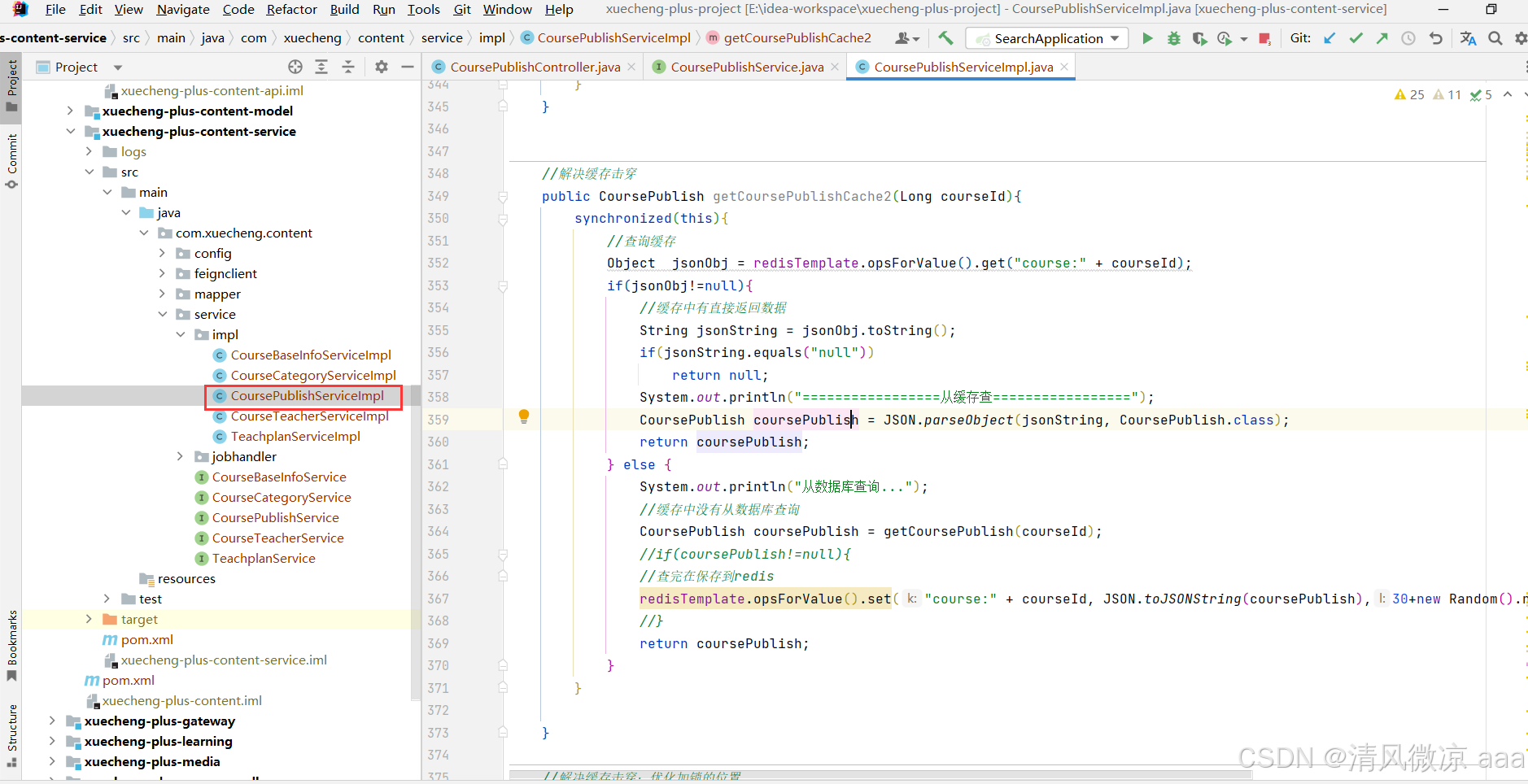Run with coverage icon

[x=1199, y=38]
